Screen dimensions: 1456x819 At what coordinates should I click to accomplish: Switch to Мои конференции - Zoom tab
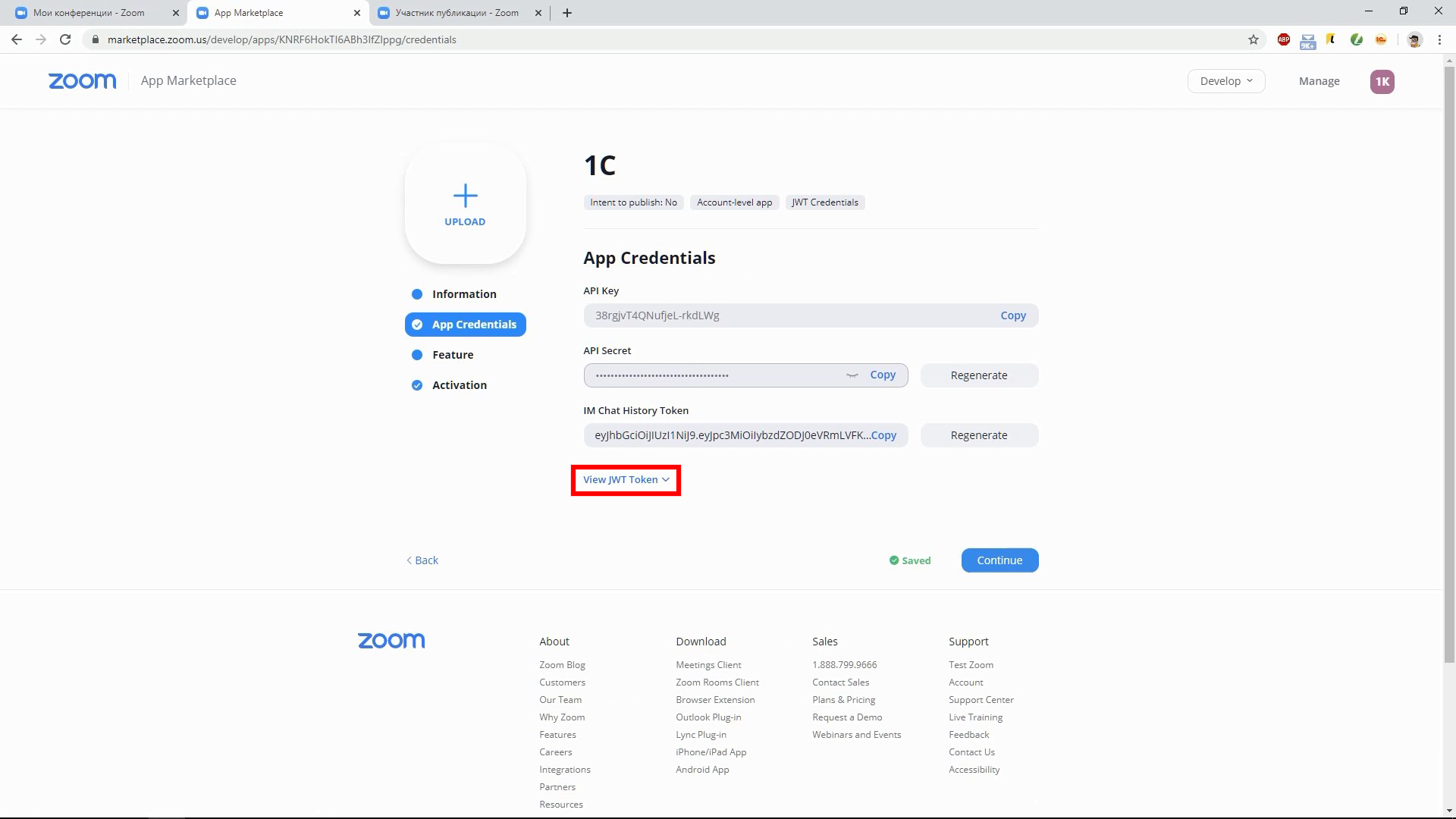89,13
